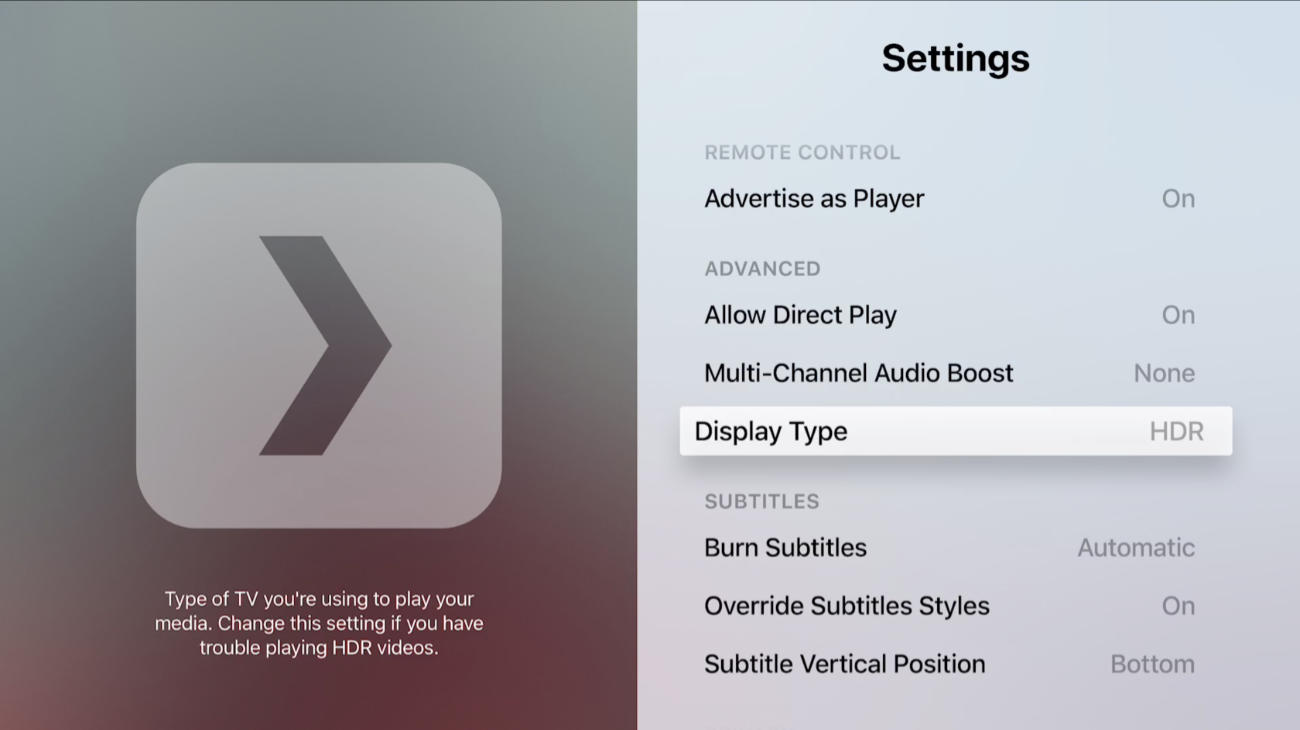The image size is (1300, 730).
Task: Click the REMOTE CONTROL section header
Action: 802,153
